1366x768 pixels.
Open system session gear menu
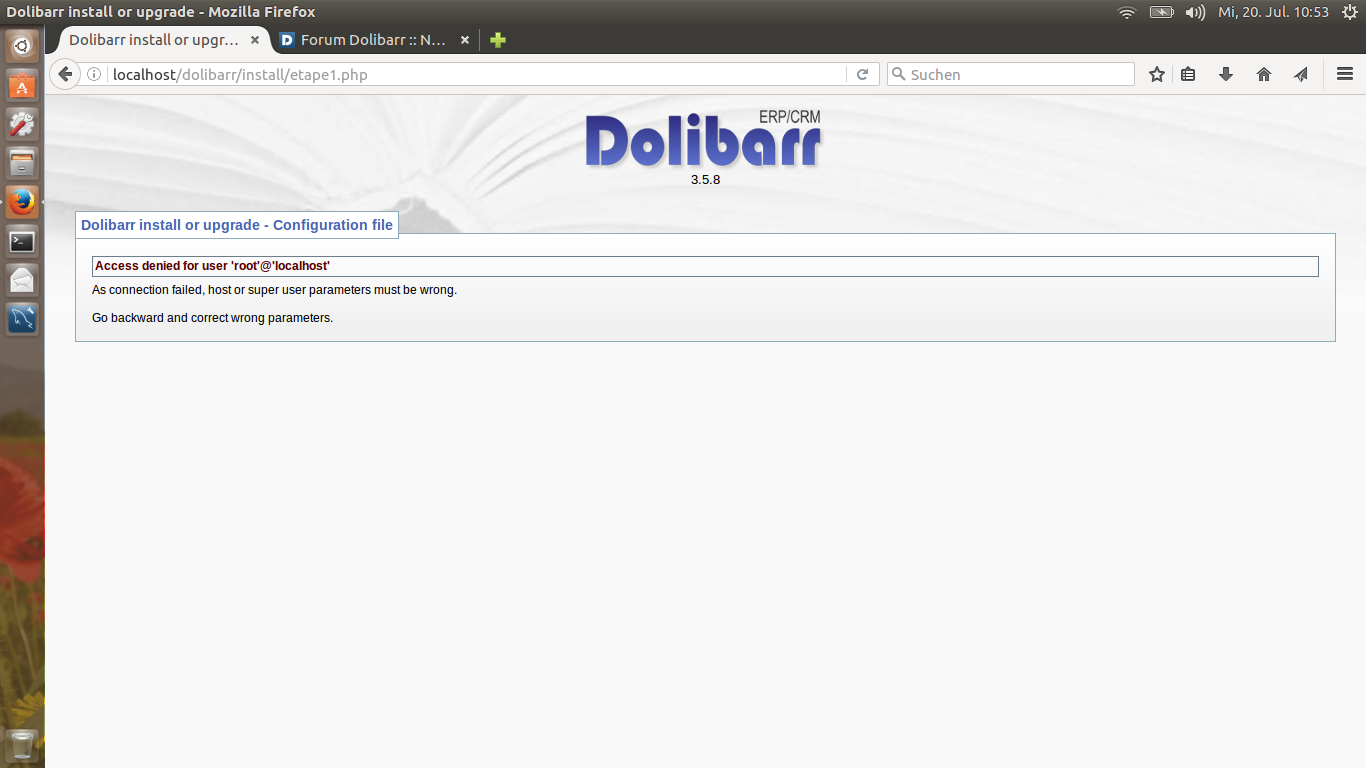pyautogui.click(x=1349, y=12)
